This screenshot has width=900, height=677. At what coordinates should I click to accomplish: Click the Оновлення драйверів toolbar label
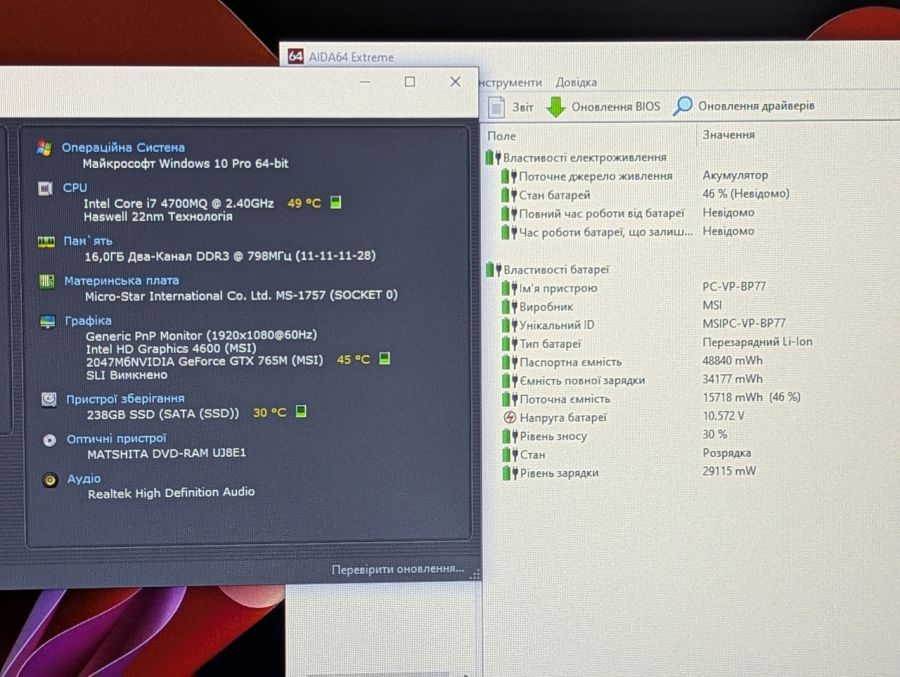pyautogui.click(x=756, y=106)
